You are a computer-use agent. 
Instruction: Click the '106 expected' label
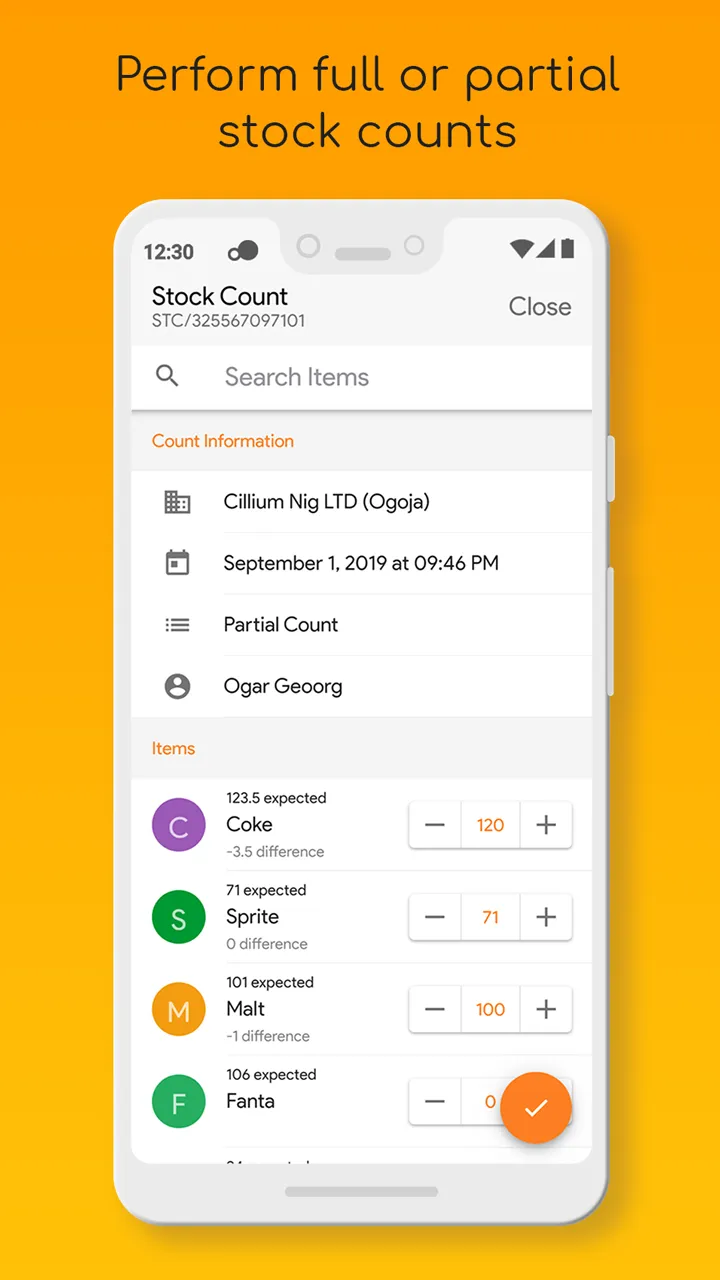(271, 1074)
